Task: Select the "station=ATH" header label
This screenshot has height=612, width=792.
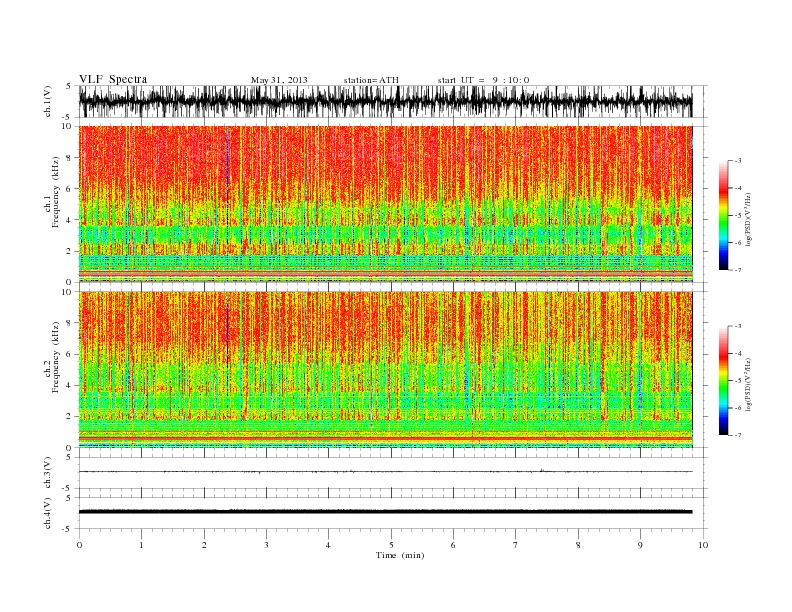Action: [371, 80]
